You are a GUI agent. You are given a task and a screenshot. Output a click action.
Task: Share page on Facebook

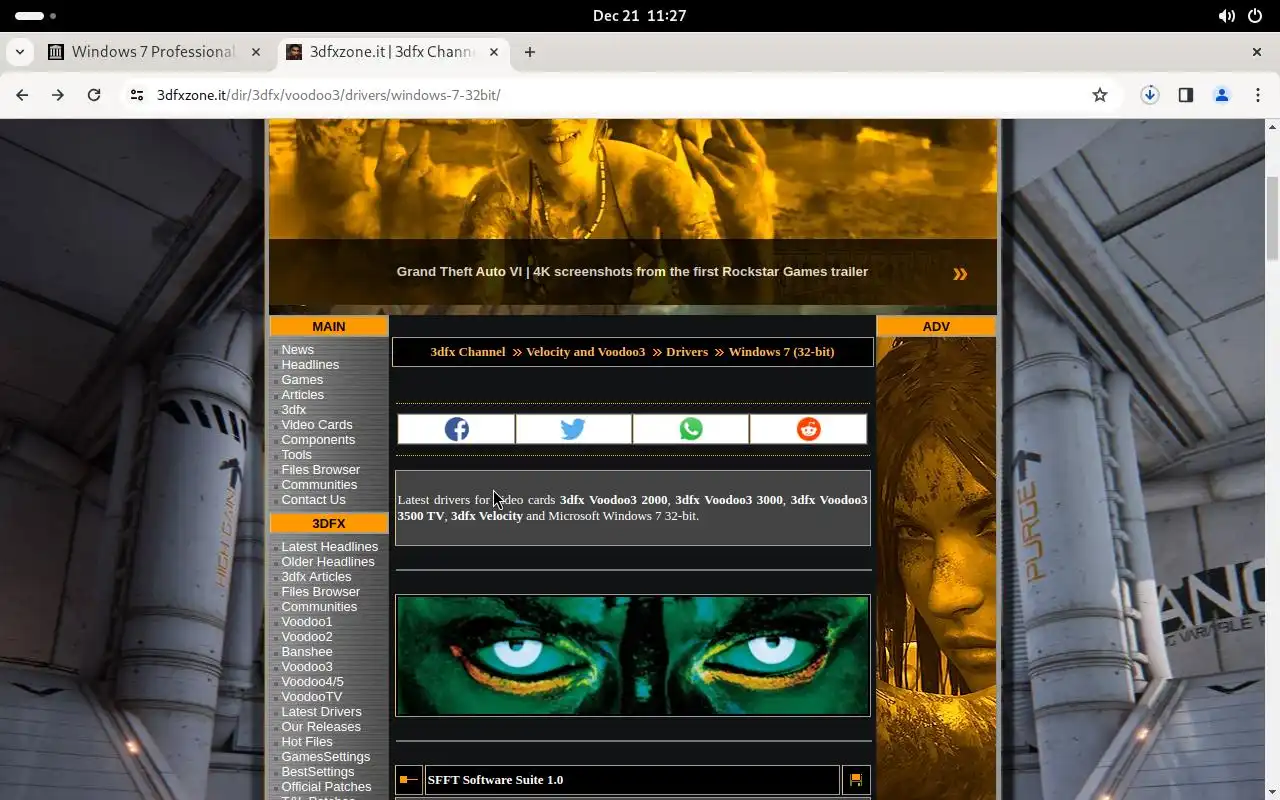coord(456,429)
